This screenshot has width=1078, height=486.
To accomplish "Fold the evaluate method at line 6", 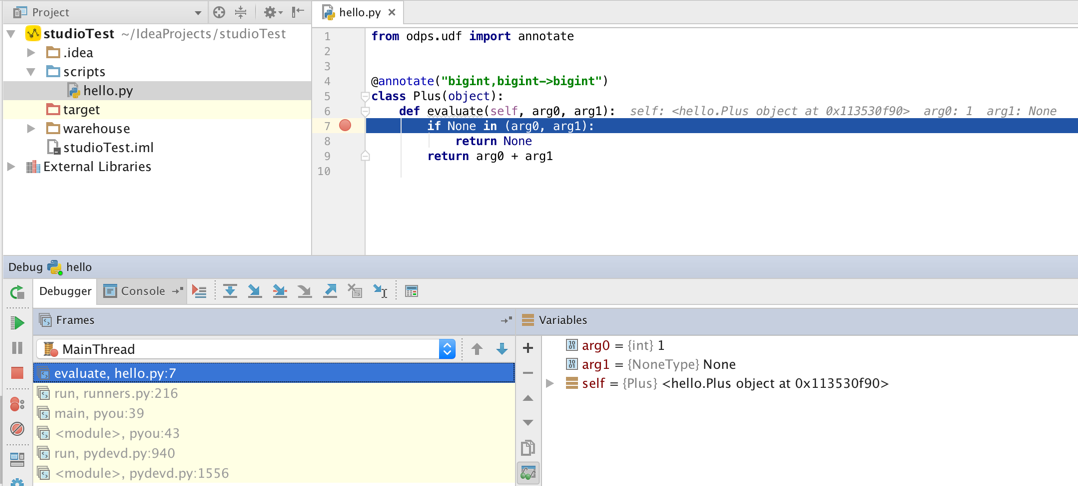I will coord(365,111).
